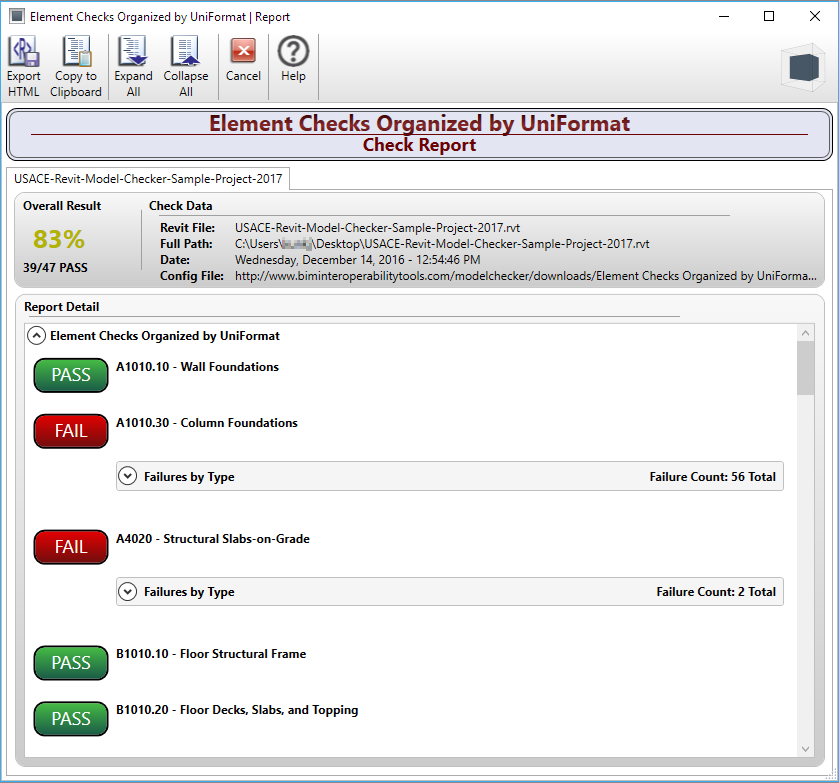Click the FAIL button for A4020 Structural Slabs-on-Grade
This screenshot has width=839, height=783.
(70, 547)
